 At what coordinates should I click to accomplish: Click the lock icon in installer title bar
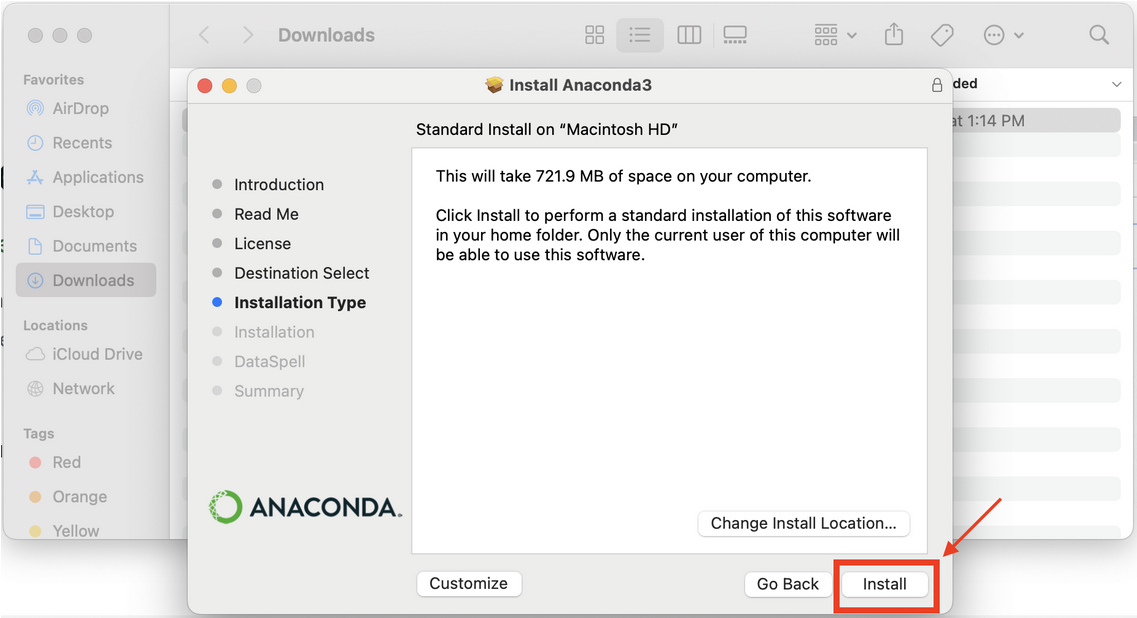(x=937, y=85)
